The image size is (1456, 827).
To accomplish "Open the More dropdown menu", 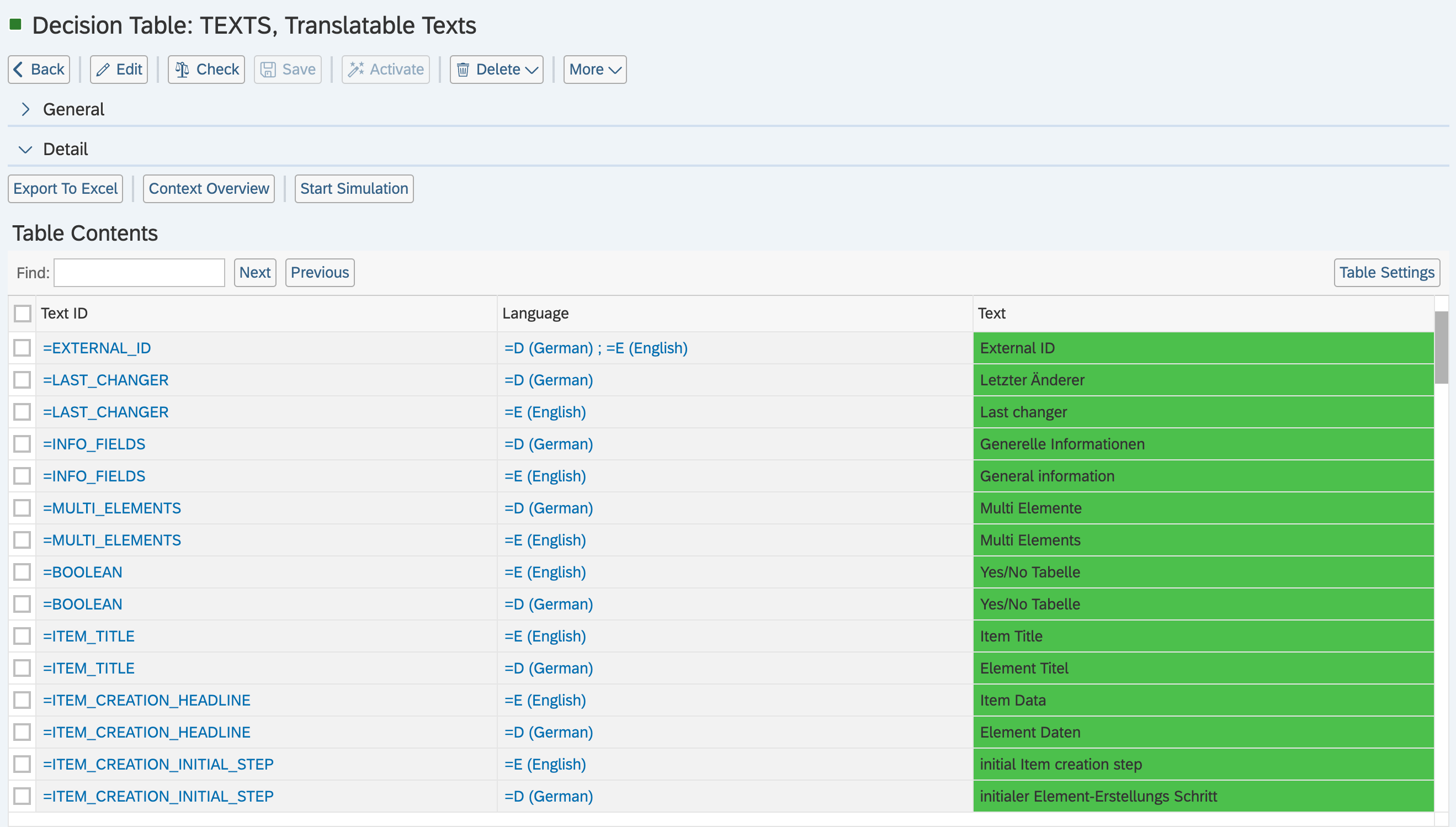I will click(594, 70).
